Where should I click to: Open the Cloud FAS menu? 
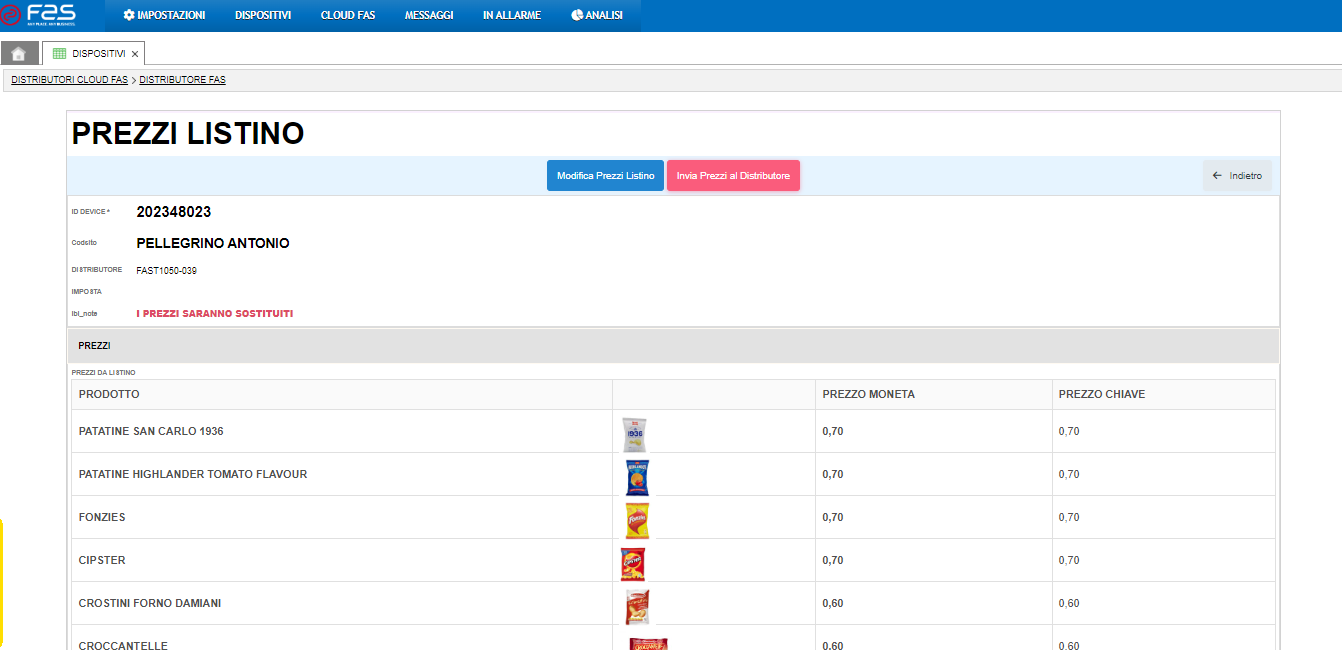point(348,15)
